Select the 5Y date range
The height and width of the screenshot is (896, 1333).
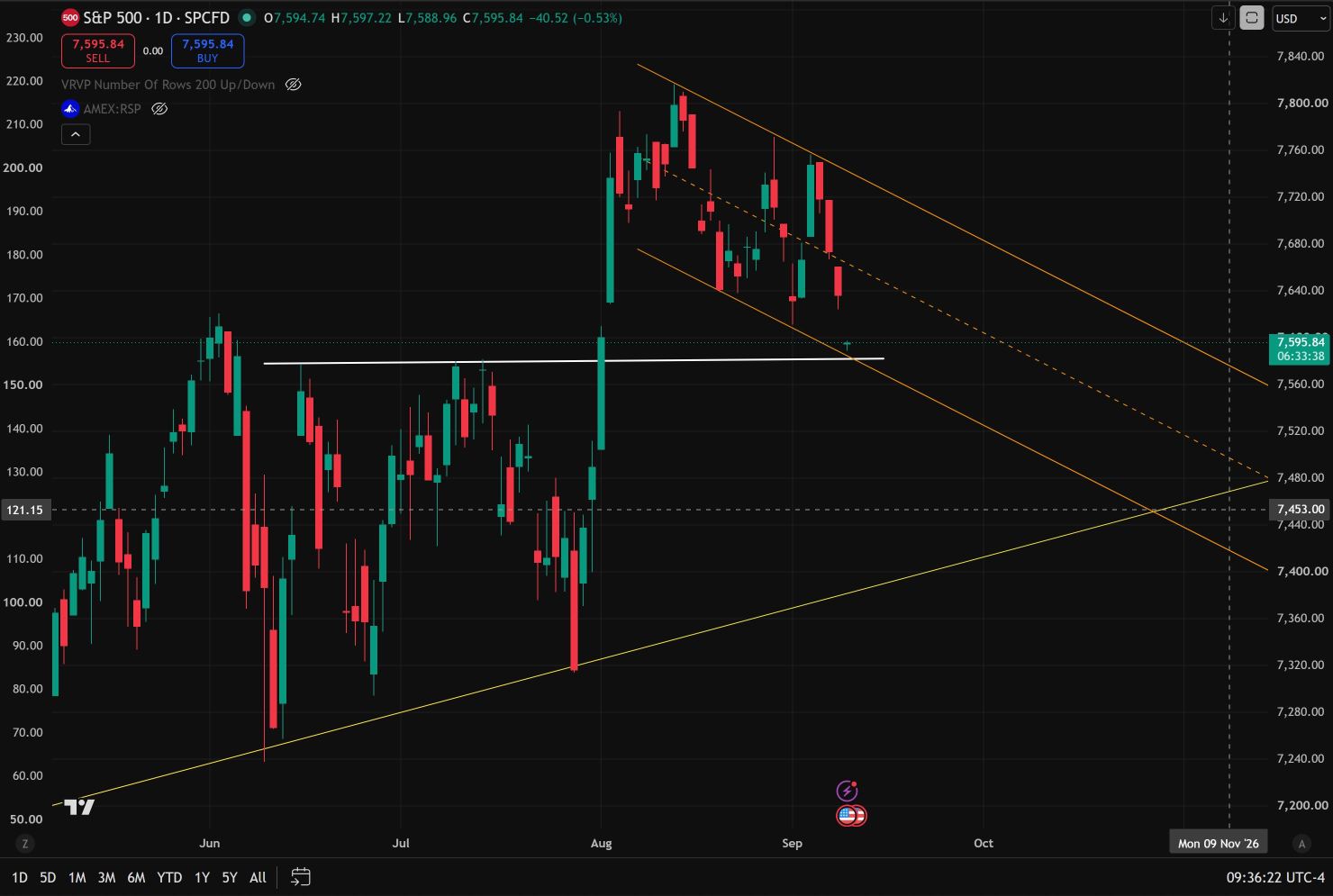pos(230,877)
